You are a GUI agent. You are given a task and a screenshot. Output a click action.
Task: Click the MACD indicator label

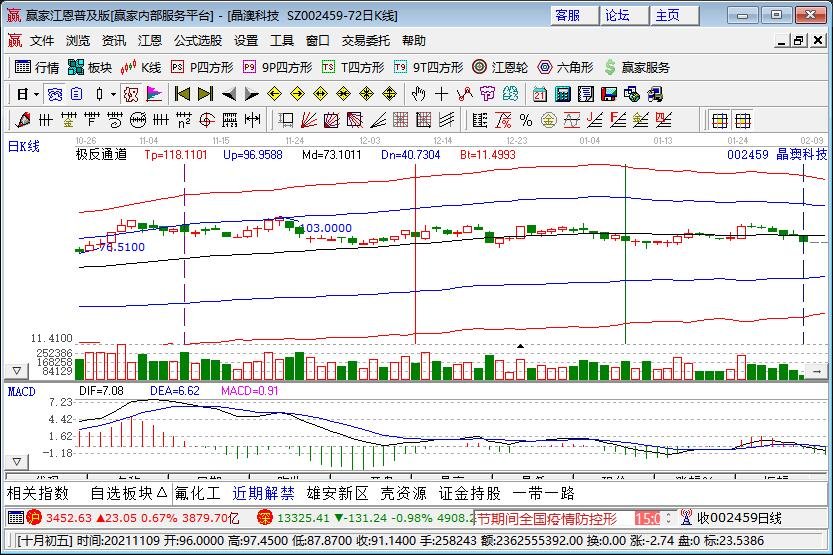(x=21, y=392)
